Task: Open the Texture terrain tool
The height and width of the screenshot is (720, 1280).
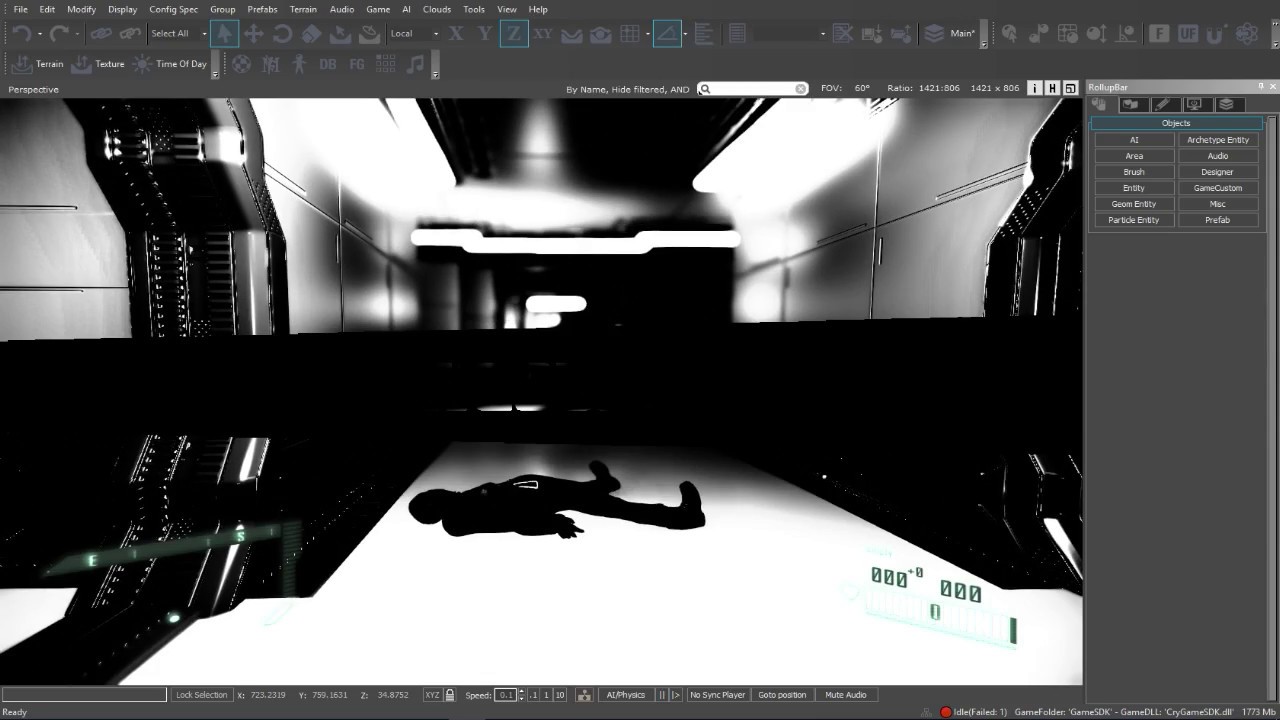Action: click(x=98, y=64)
